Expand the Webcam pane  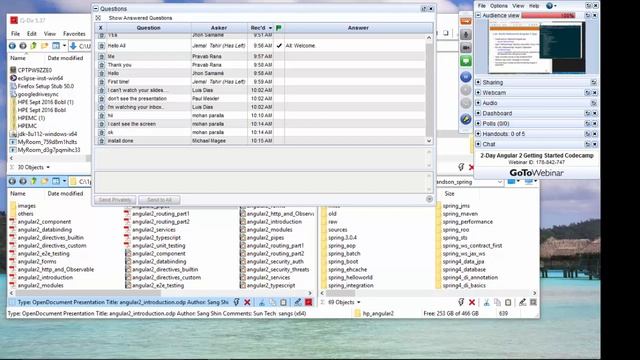coord(478,93)
